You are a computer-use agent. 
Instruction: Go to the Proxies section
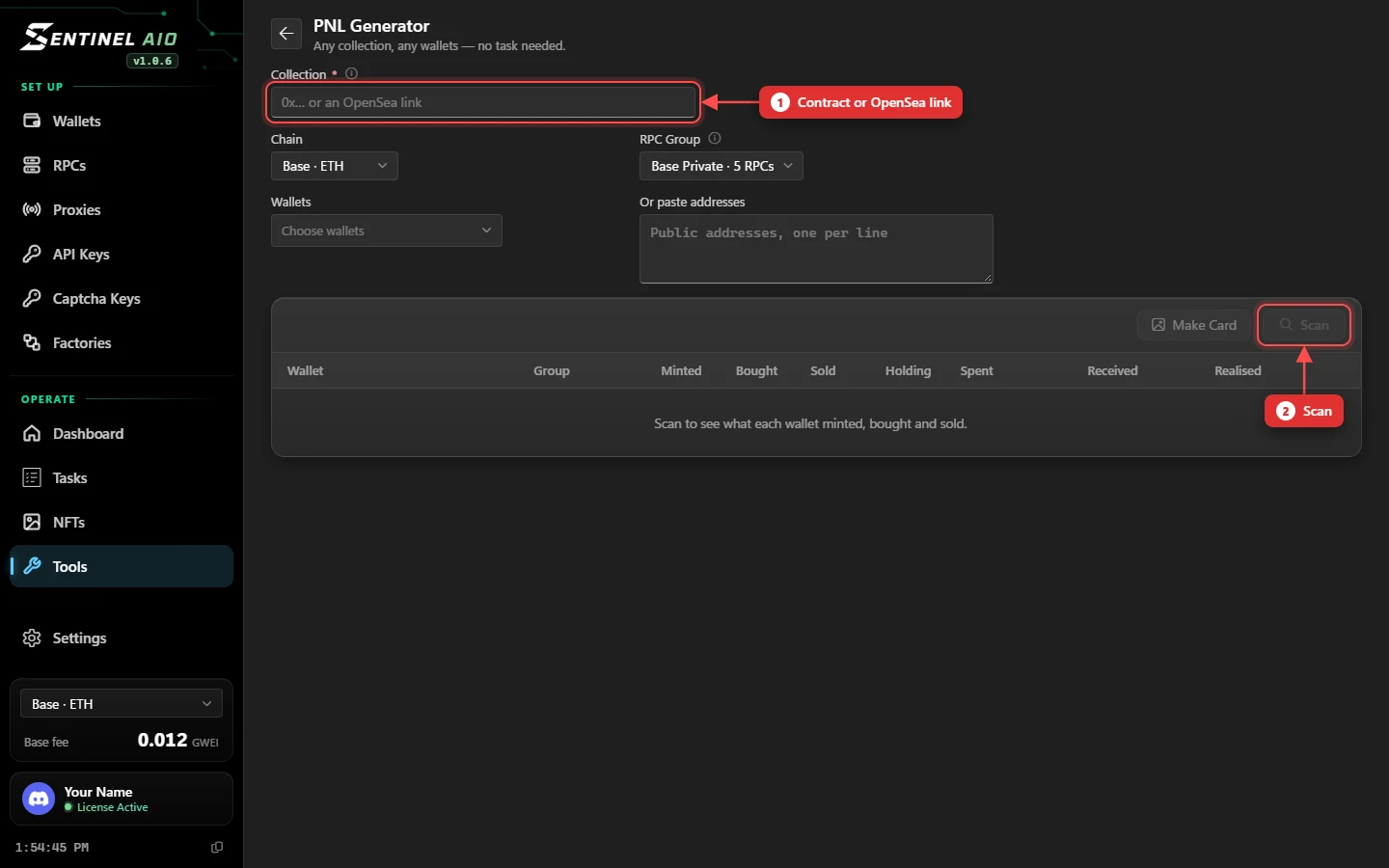(x=122, y=209)
